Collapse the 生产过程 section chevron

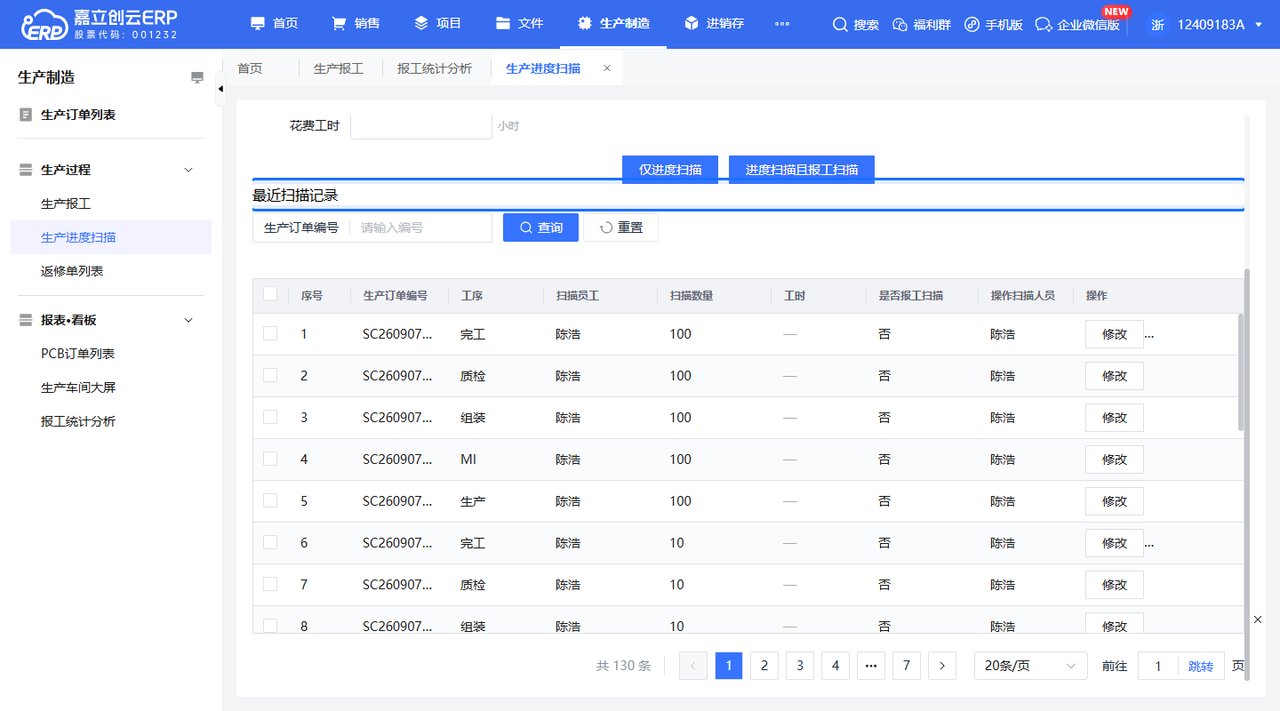coord(188,170)
